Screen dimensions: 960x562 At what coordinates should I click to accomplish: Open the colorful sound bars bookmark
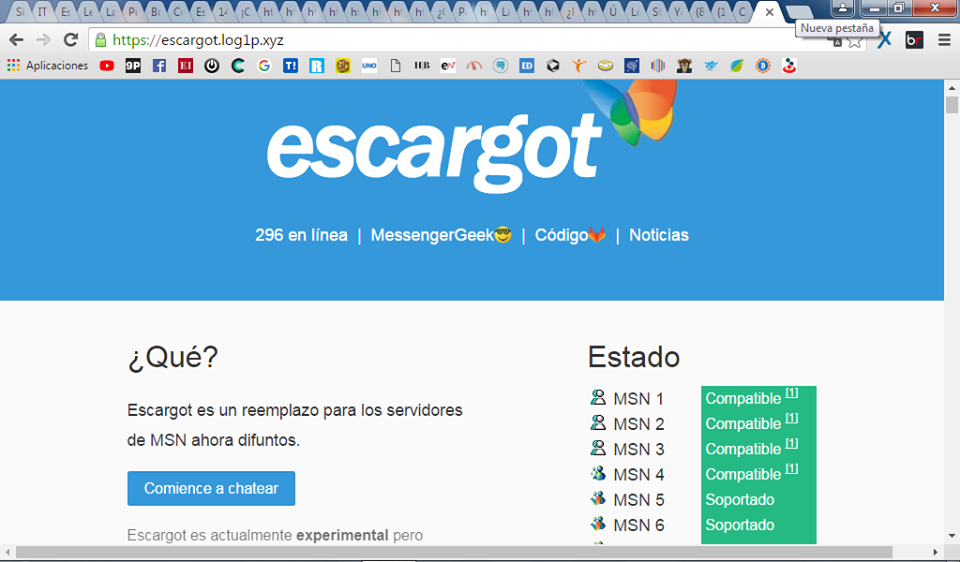(658, 66)
